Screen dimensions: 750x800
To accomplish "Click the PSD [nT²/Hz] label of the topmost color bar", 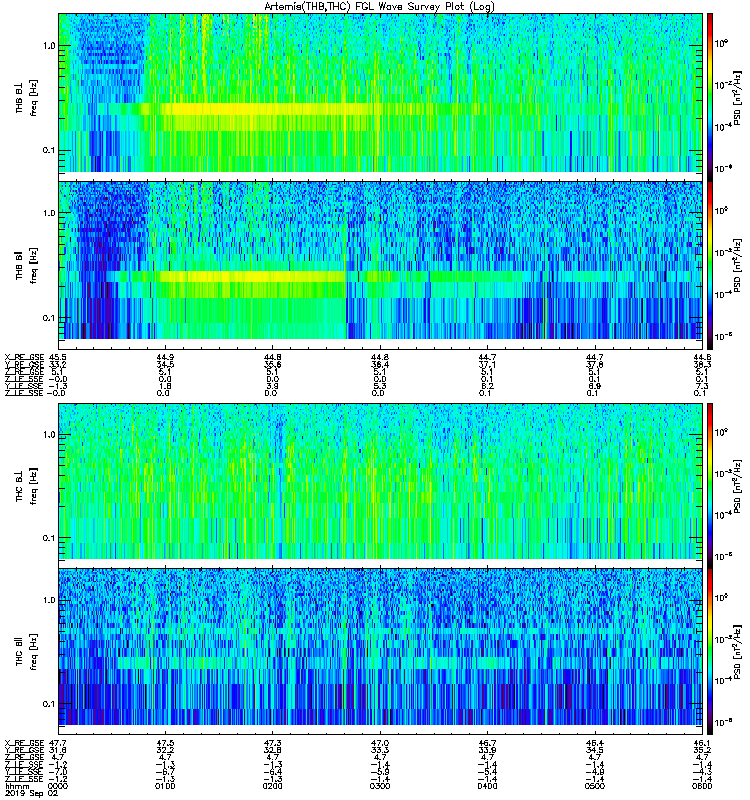I will pyautogui.click(x=738, y=97).
